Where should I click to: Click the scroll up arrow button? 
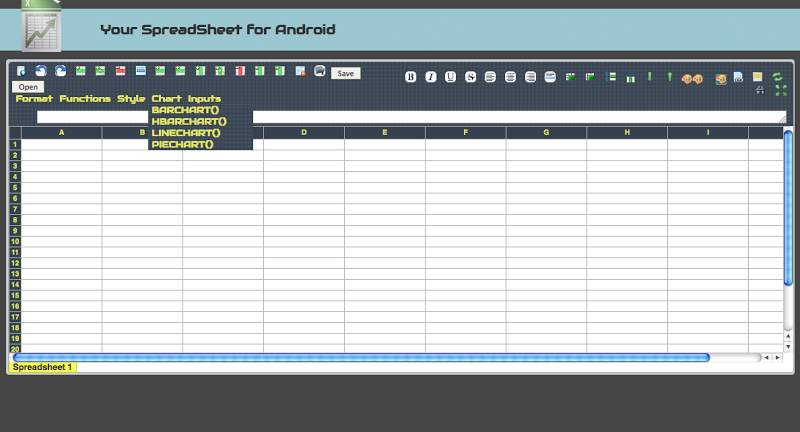[788, 336]
